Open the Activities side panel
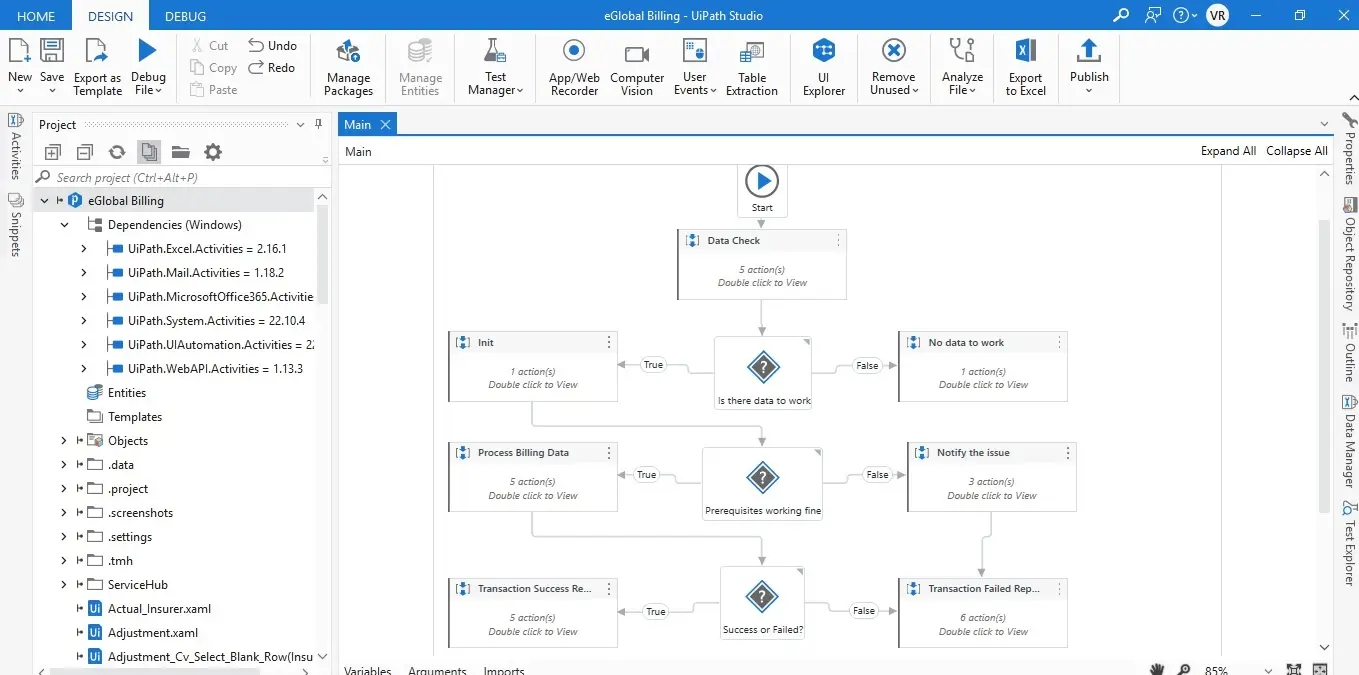The width and height of the screenshot is (1359, 675). click(15, 146)
